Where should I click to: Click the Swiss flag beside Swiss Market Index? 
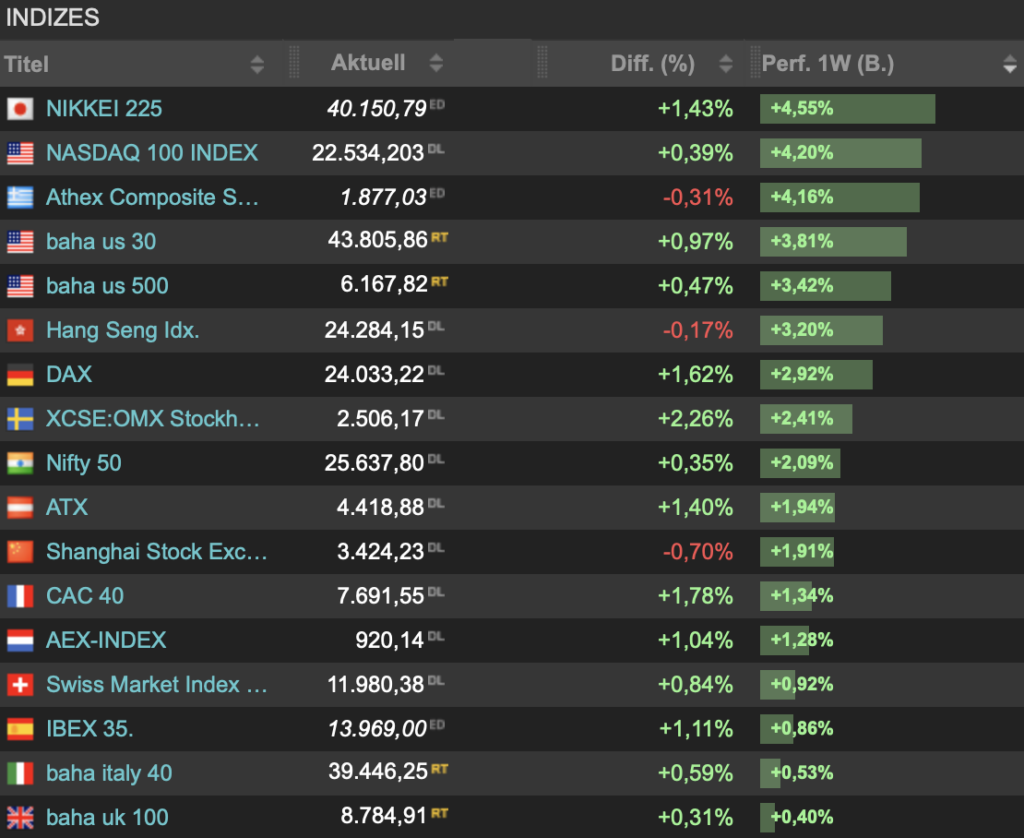[20, 685]
